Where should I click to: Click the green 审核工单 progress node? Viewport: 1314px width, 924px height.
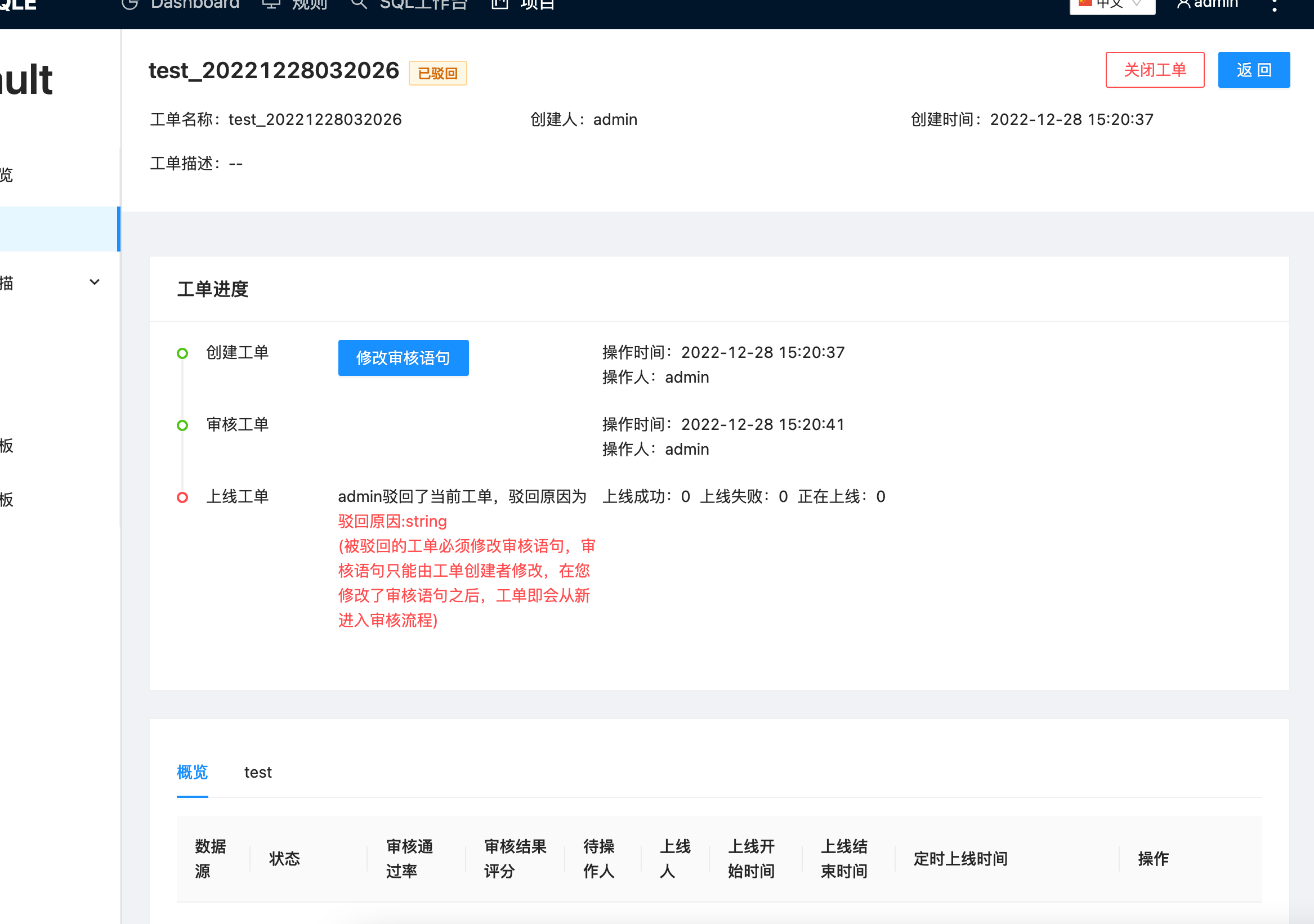click(x=182, y=425)
